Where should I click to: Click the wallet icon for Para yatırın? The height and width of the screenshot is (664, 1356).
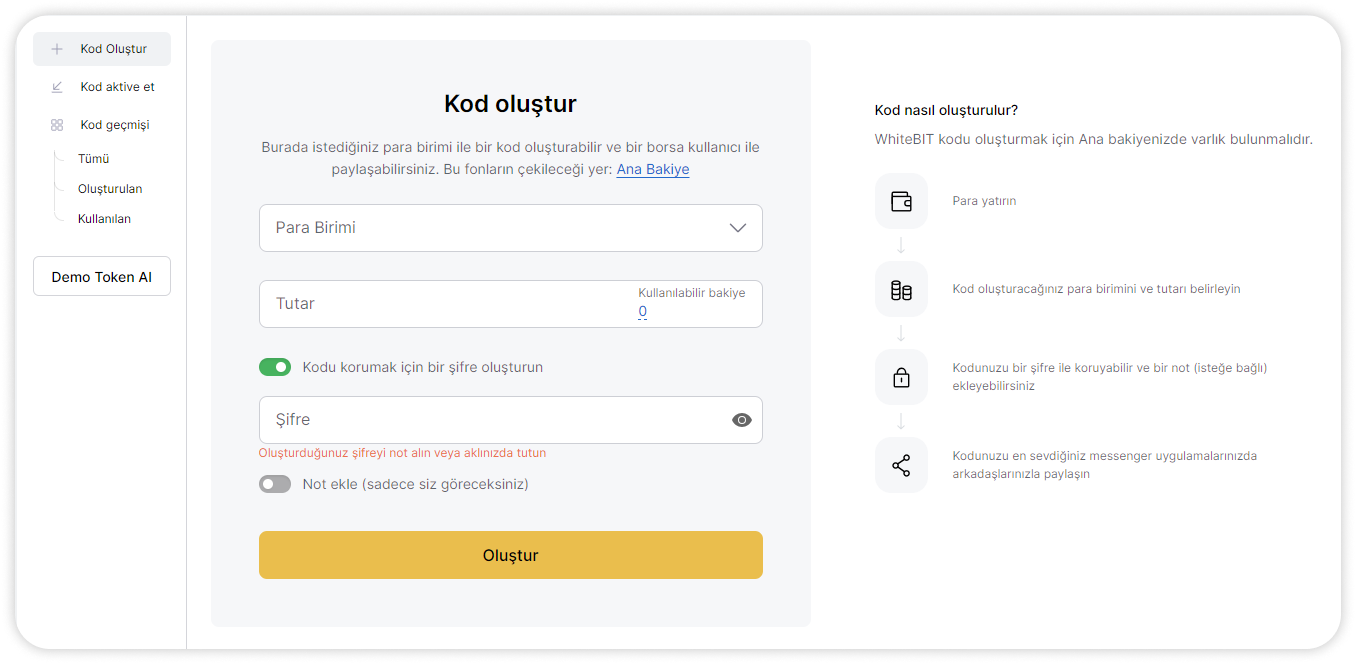coord(901,201)
